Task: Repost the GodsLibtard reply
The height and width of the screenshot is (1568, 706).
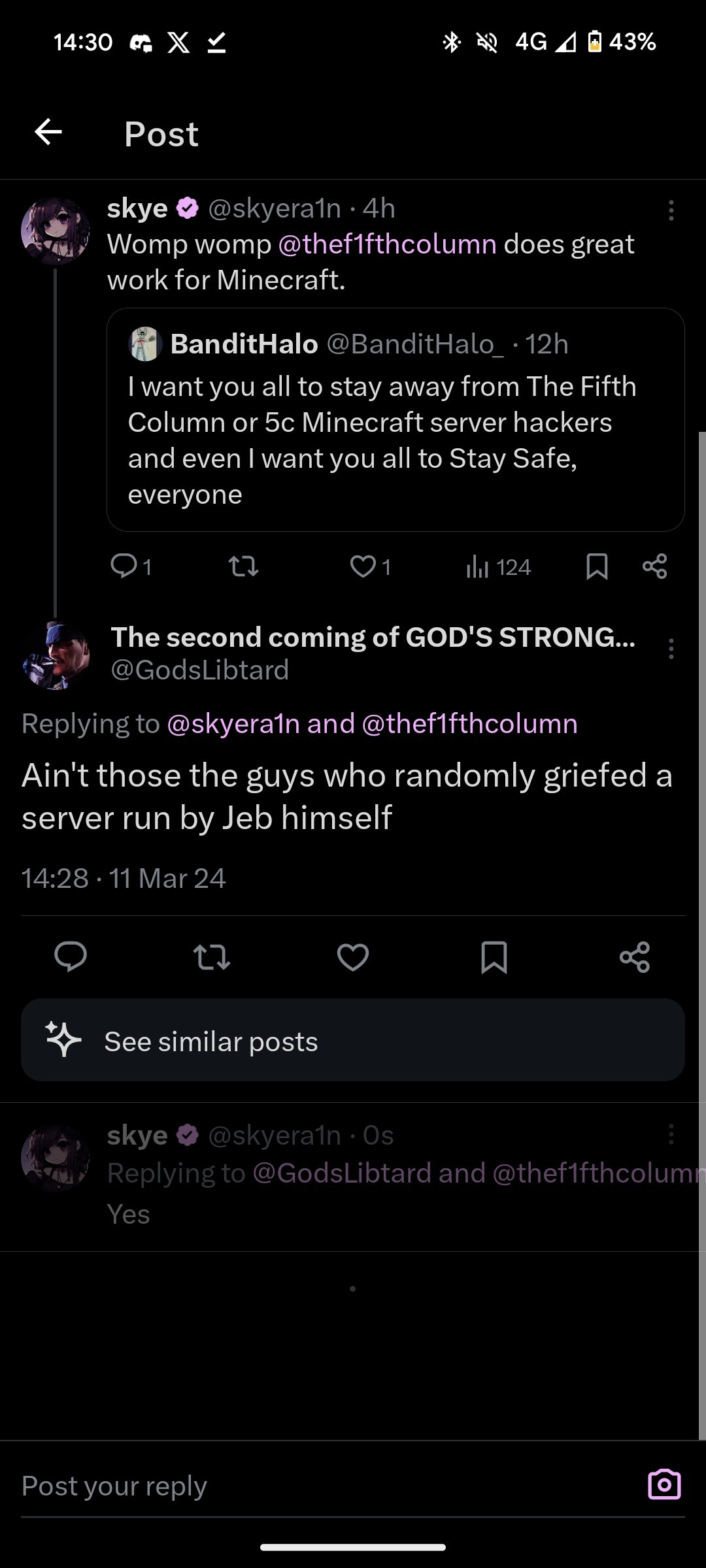Action: tap(212, 958)
